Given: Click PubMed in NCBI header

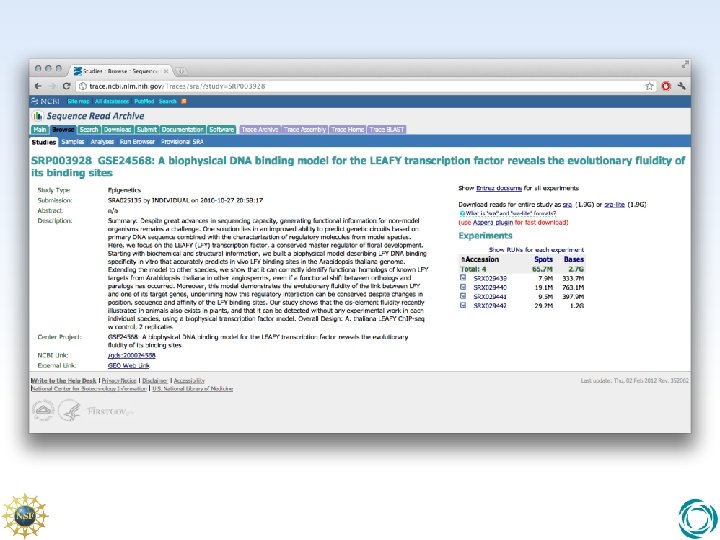Looking at the screenshot, I should click(144, 101).
